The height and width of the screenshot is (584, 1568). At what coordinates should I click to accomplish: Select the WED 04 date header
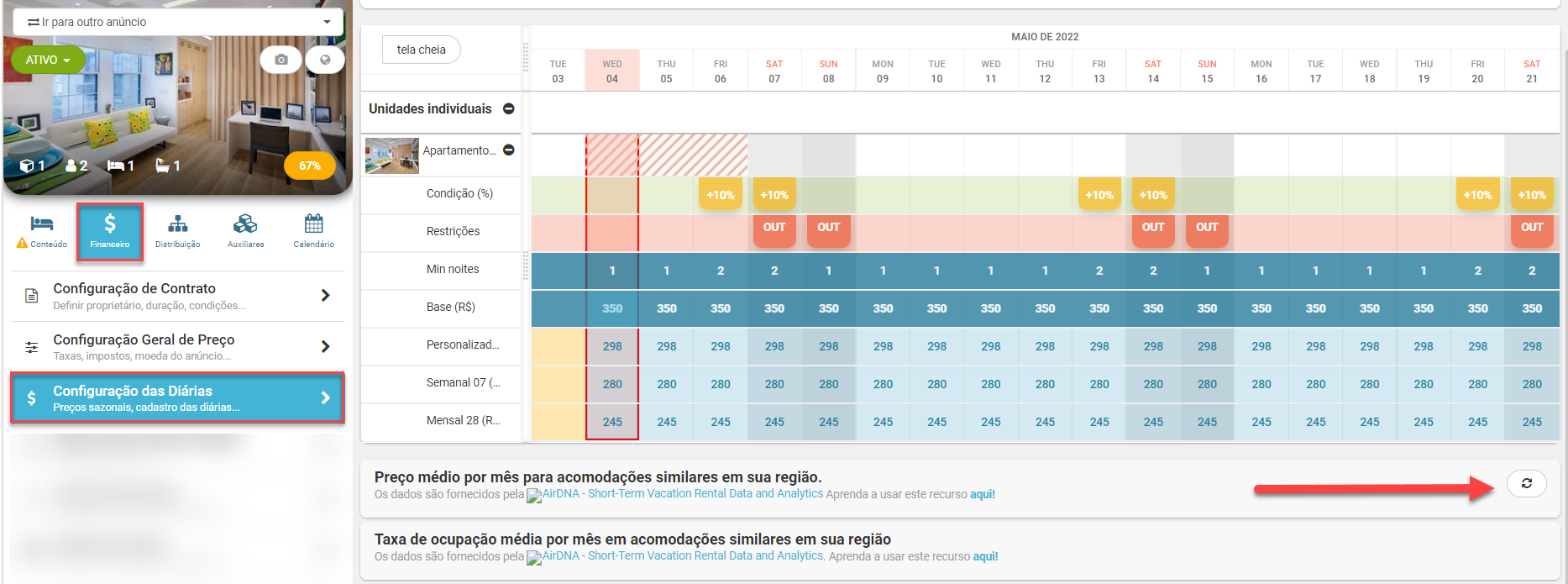pyautogui.click(x=612, y=71)
